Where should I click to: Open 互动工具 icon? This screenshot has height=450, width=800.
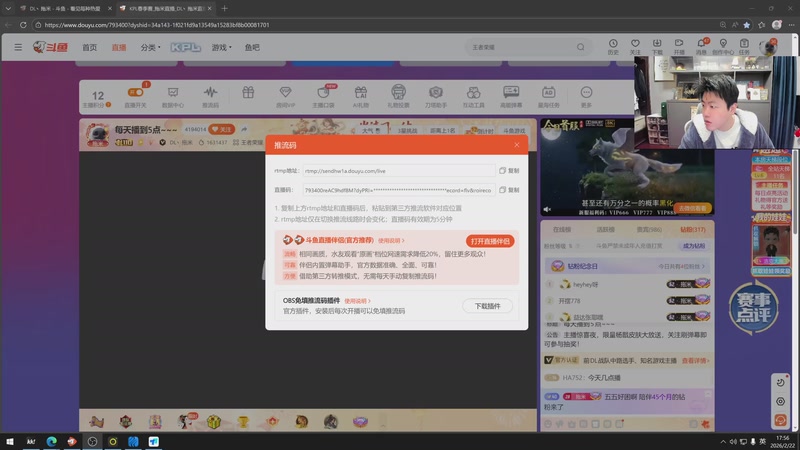(473, 96)
